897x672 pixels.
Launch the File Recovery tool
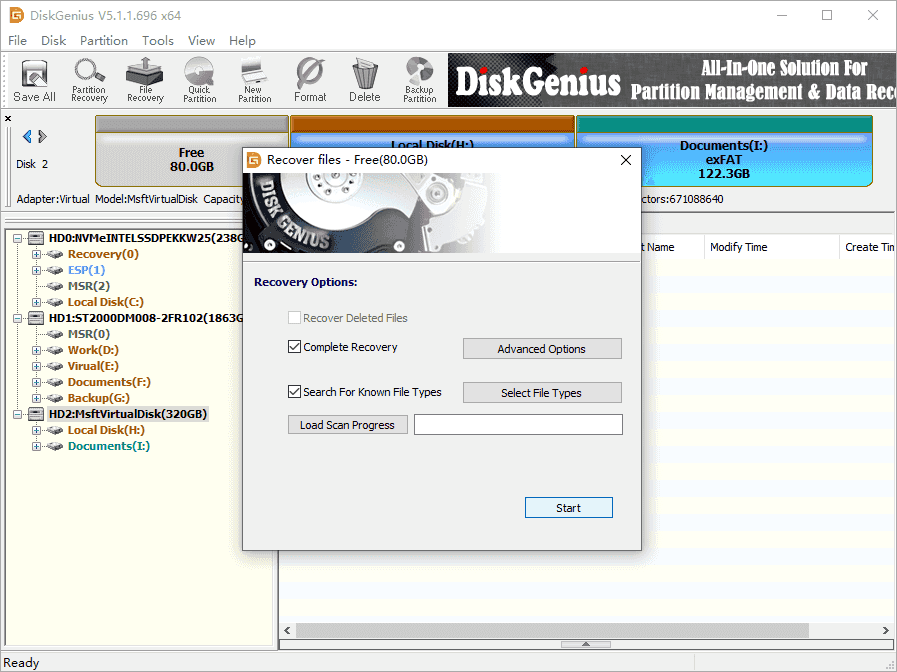coord(145,80)
